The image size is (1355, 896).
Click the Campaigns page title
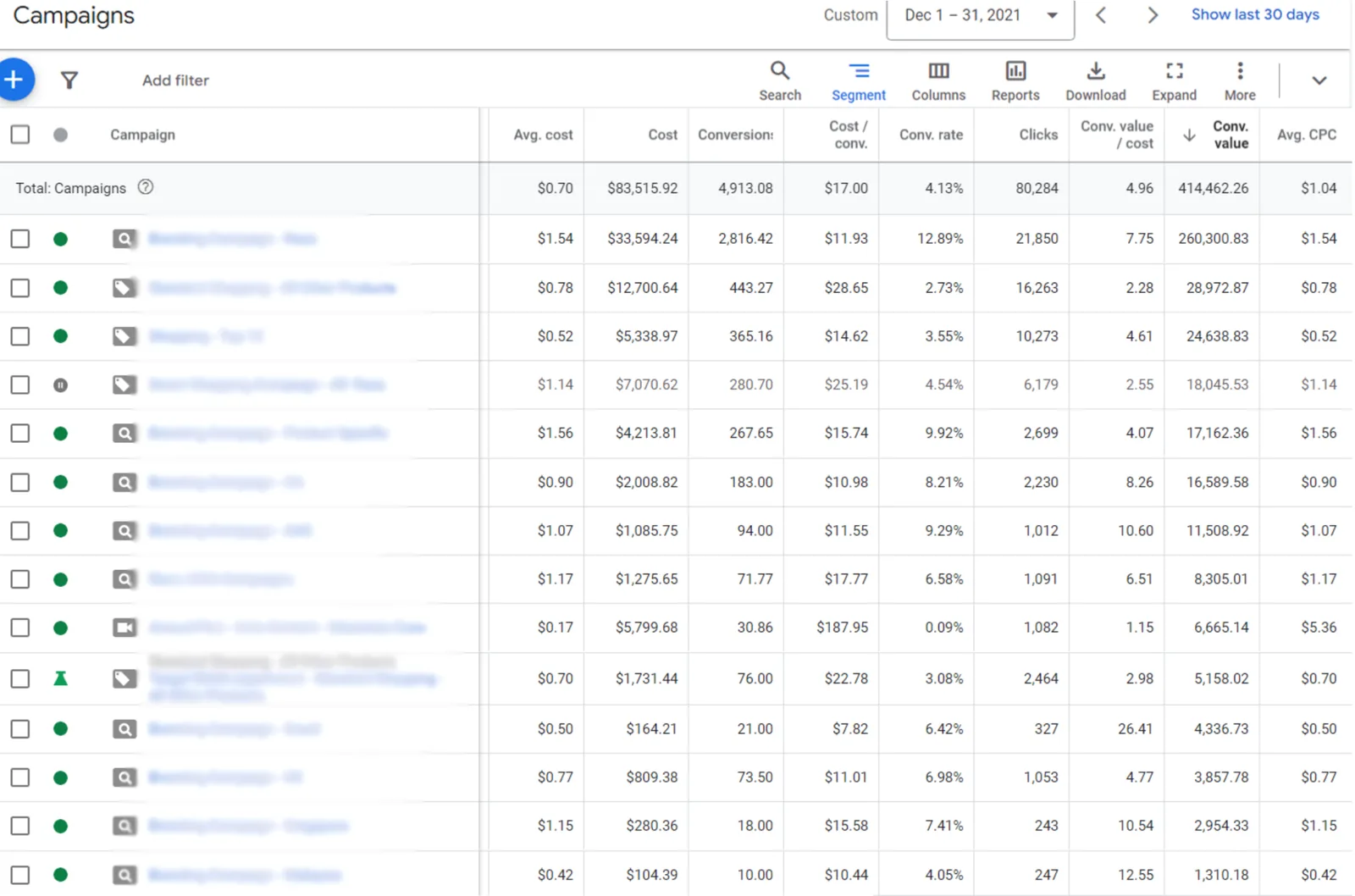coord(74,16)
